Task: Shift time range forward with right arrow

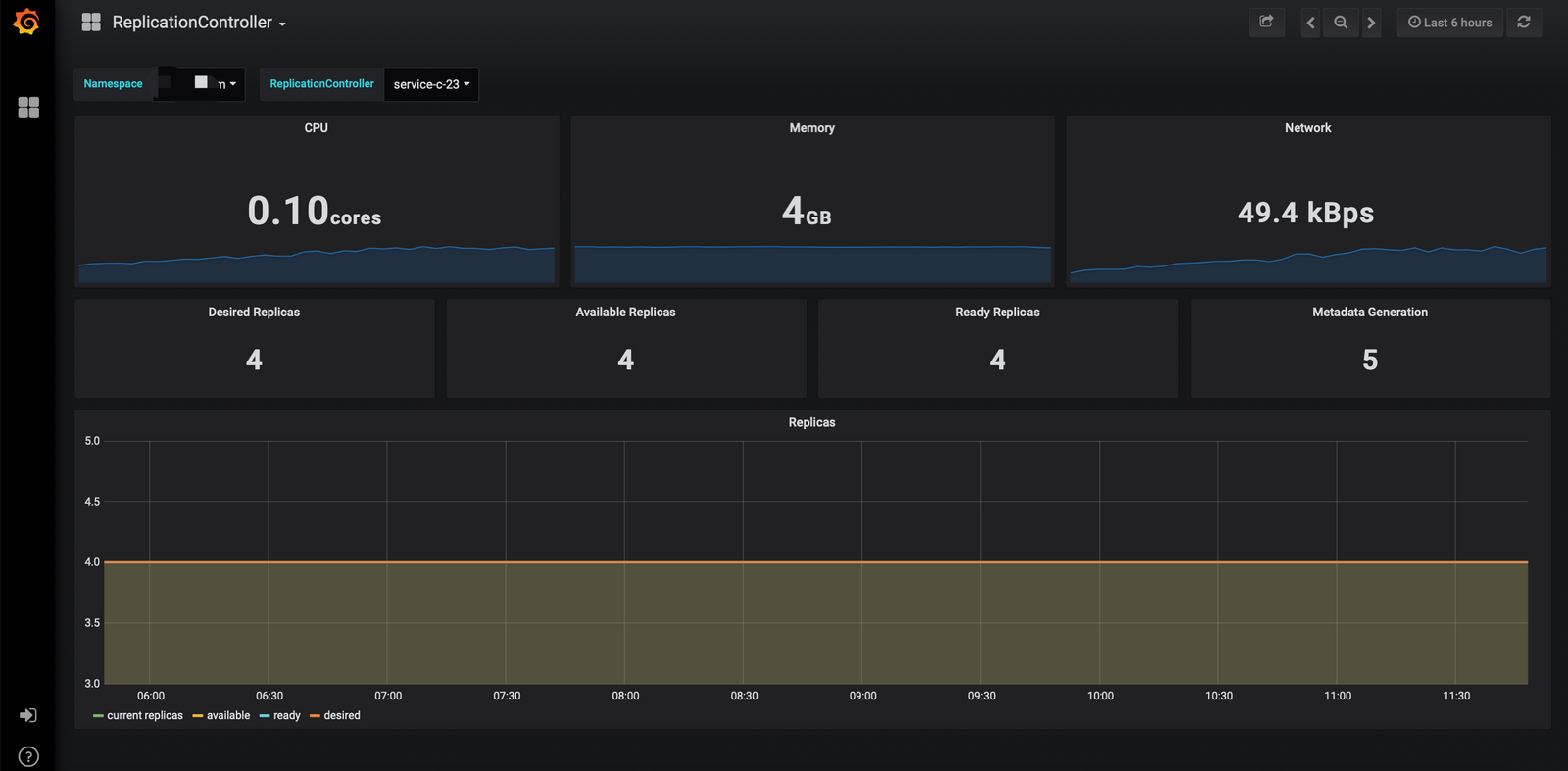Action: [x=1371, y=23]
